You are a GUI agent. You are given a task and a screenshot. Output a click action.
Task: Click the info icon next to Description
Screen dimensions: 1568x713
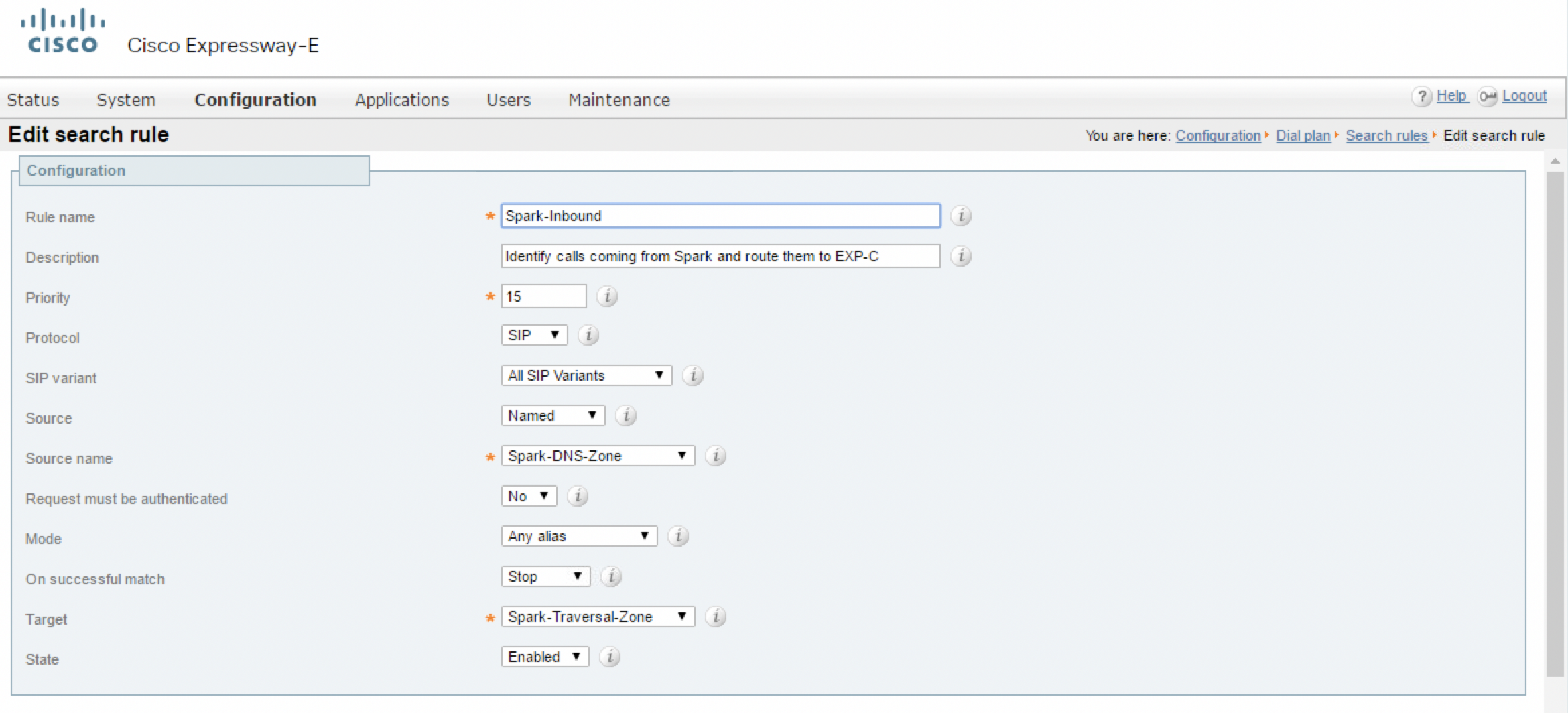click(x=961, y=257)
